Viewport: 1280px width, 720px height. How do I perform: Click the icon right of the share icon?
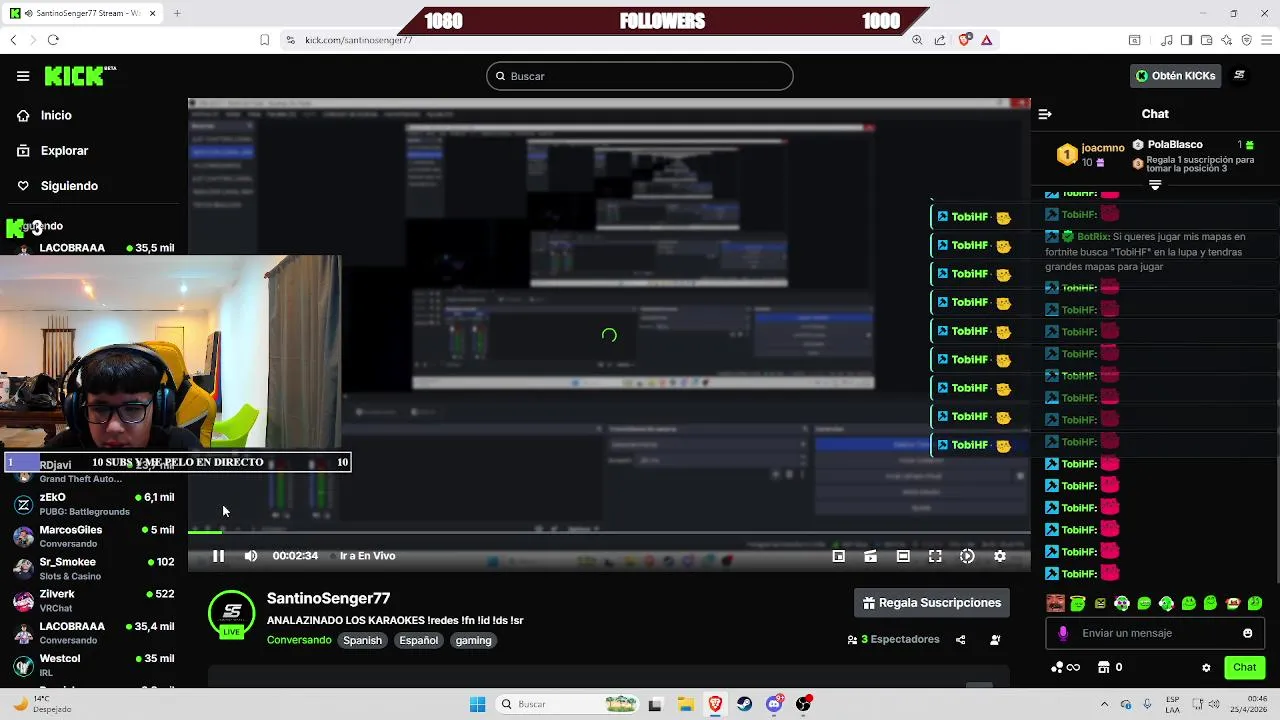point(995,640)
